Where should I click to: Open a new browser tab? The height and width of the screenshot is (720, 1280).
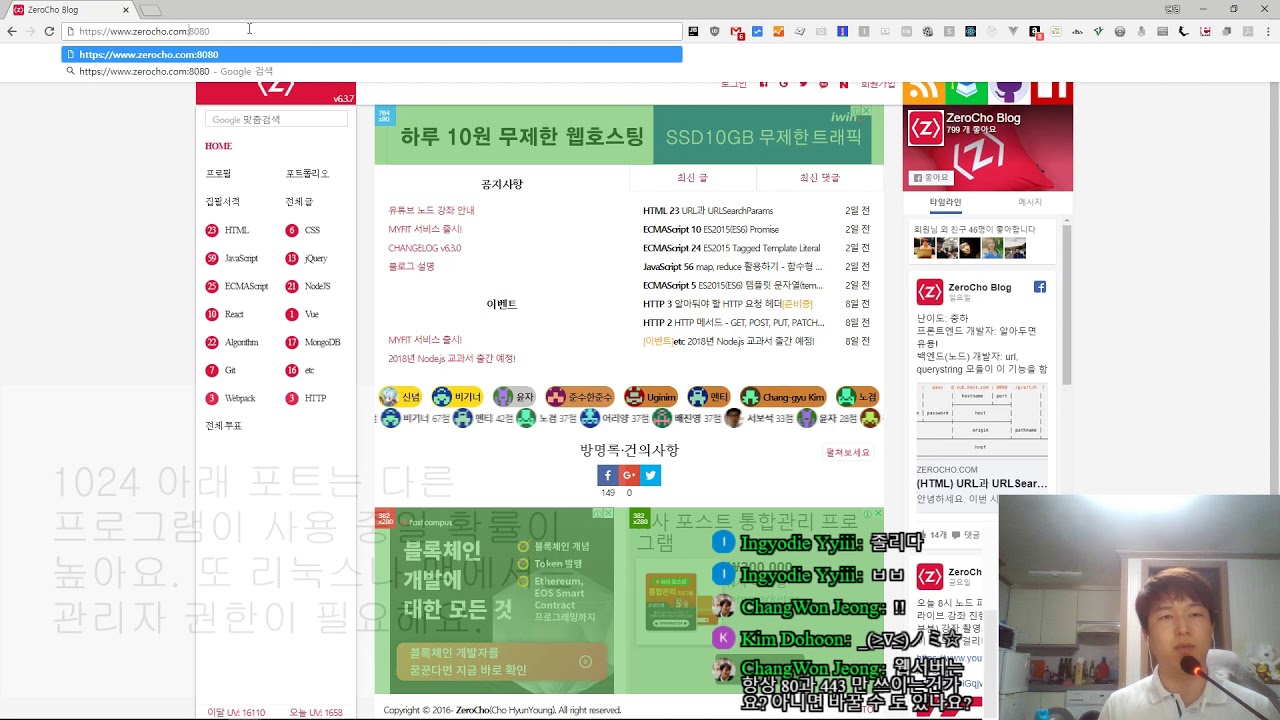pyautogui.click(x=150, y=10)
